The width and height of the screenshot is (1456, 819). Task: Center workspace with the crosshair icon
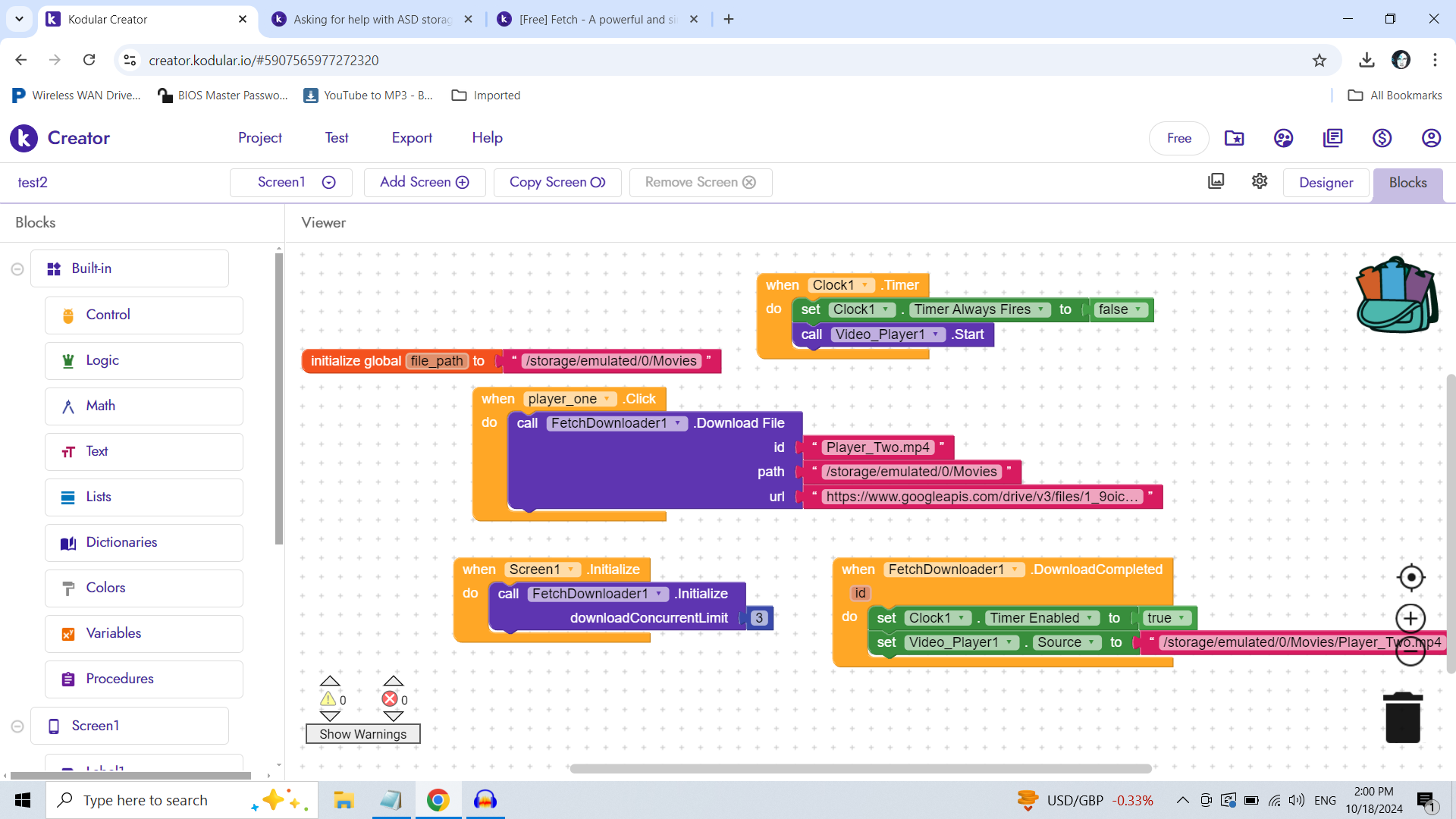point(1410,578)
